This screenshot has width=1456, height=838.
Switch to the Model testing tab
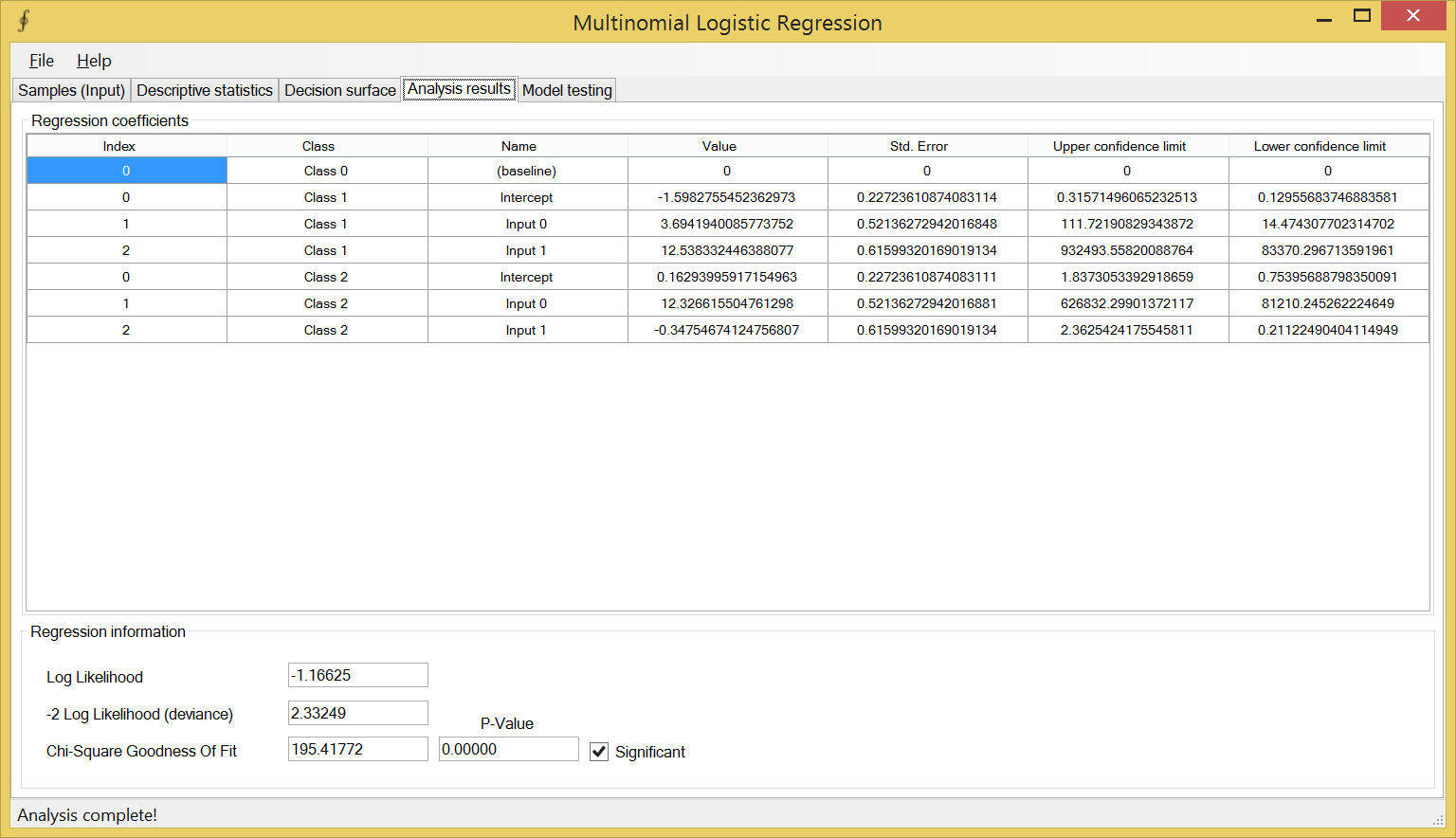566,89
